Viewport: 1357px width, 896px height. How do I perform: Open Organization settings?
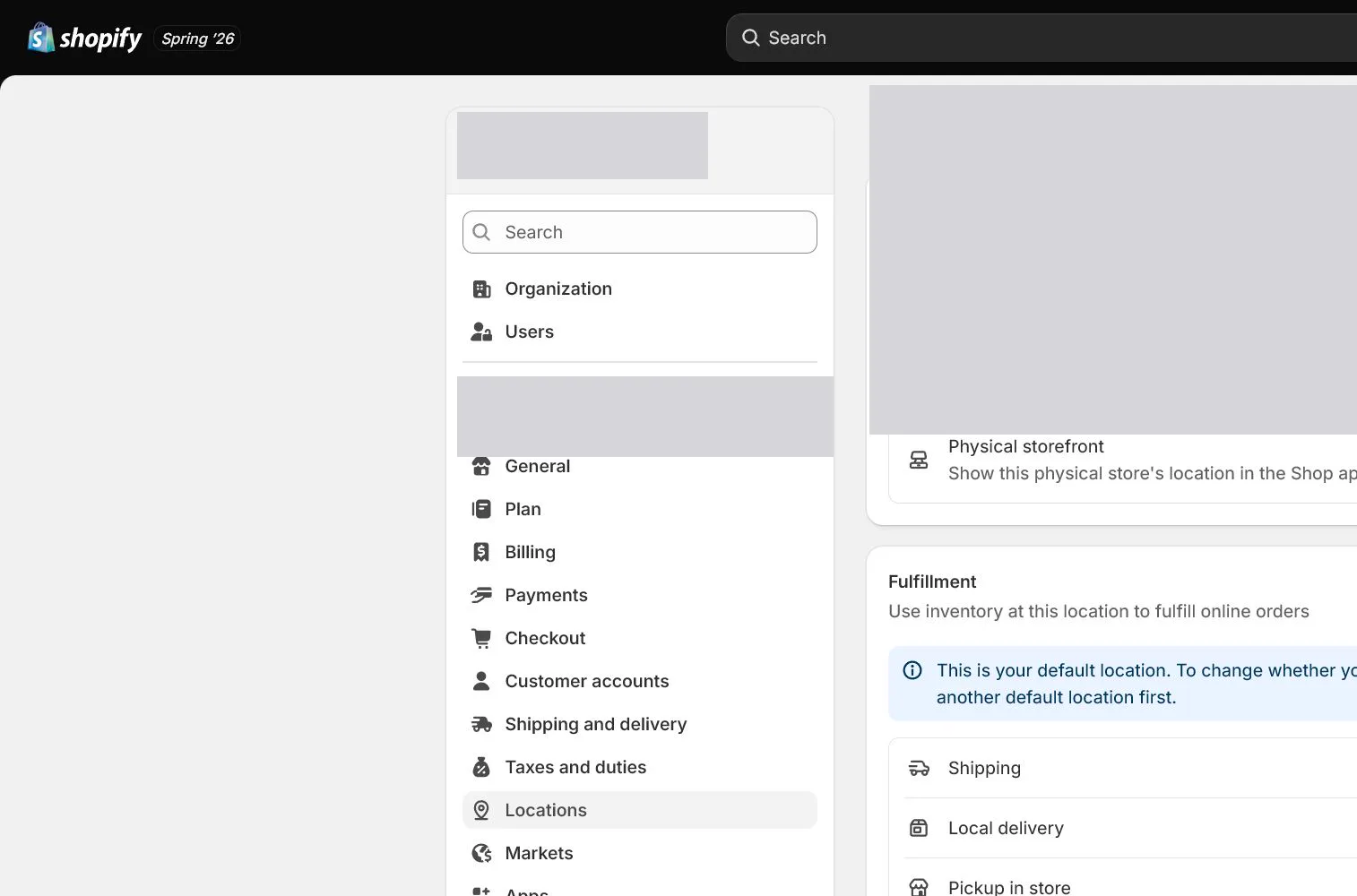click(x=640, y=289)
